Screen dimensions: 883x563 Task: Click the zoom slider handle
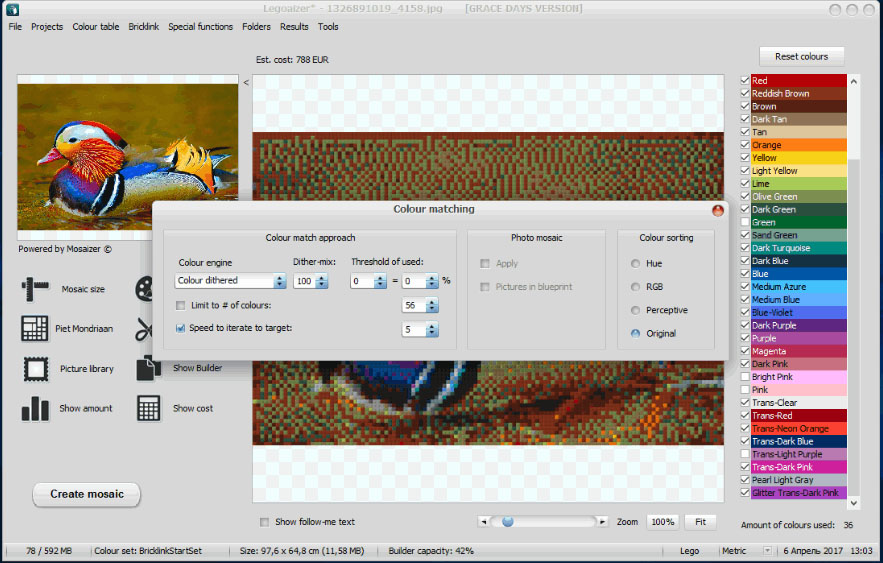[508, 522]
